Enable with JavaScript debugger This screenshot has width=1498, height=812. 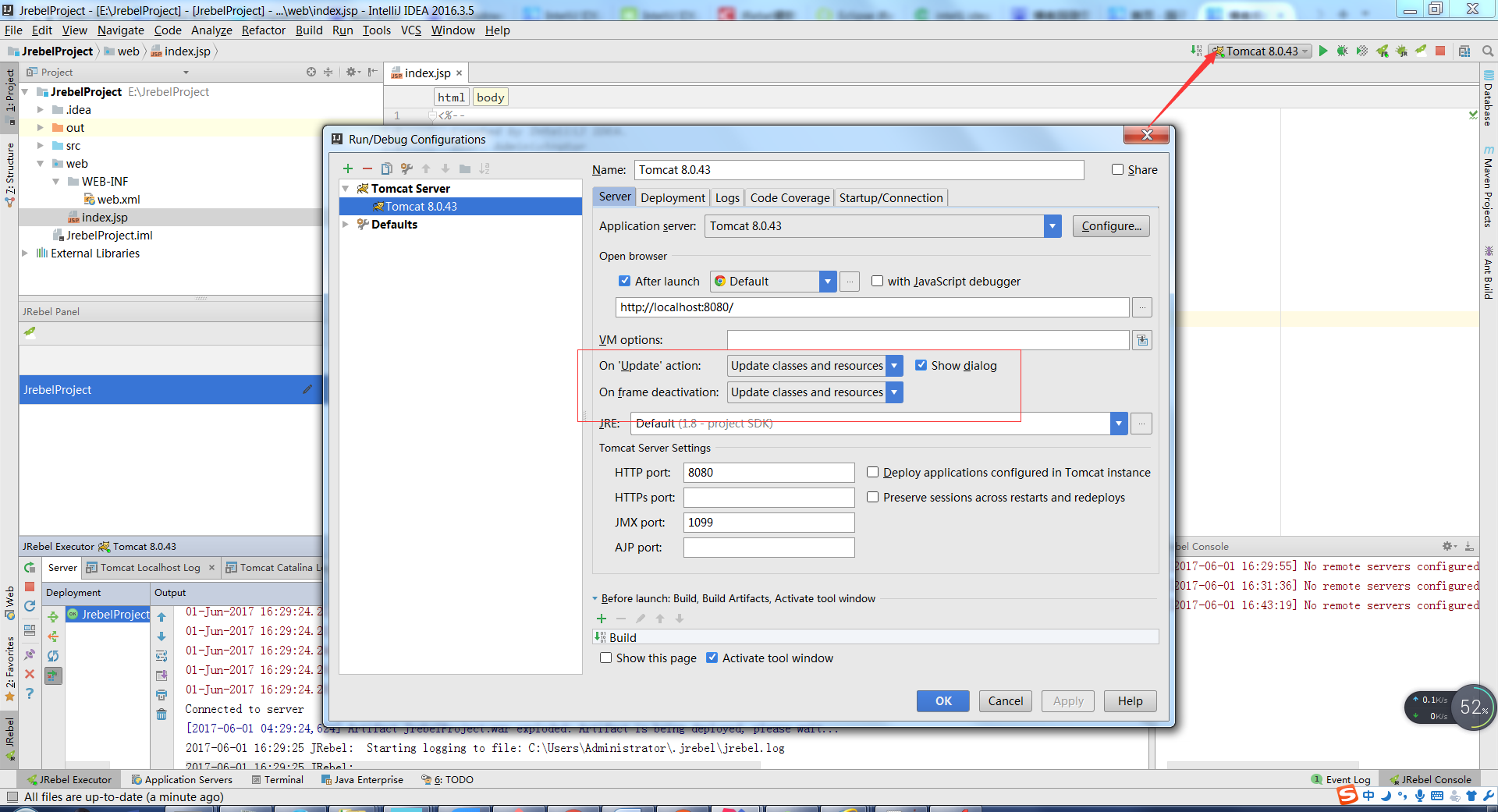(x=877, y=281)
